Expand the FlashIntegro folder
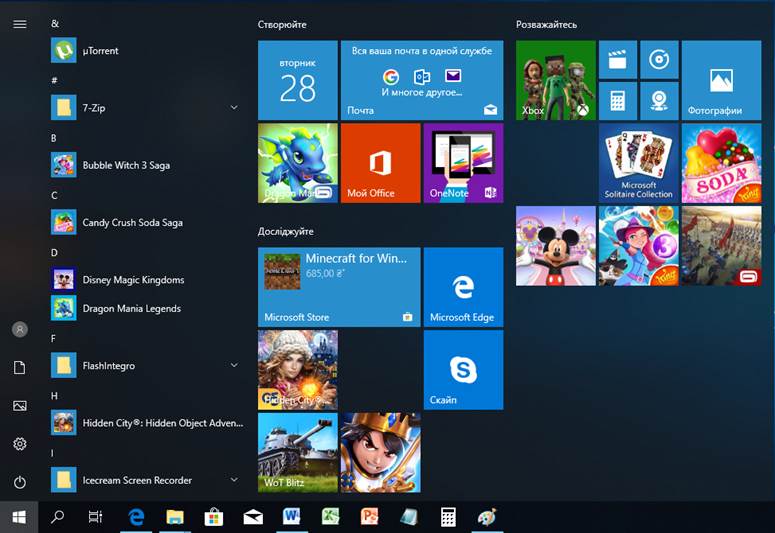The image size is (775, 533). pyautogui.click(x=234, y=365)
